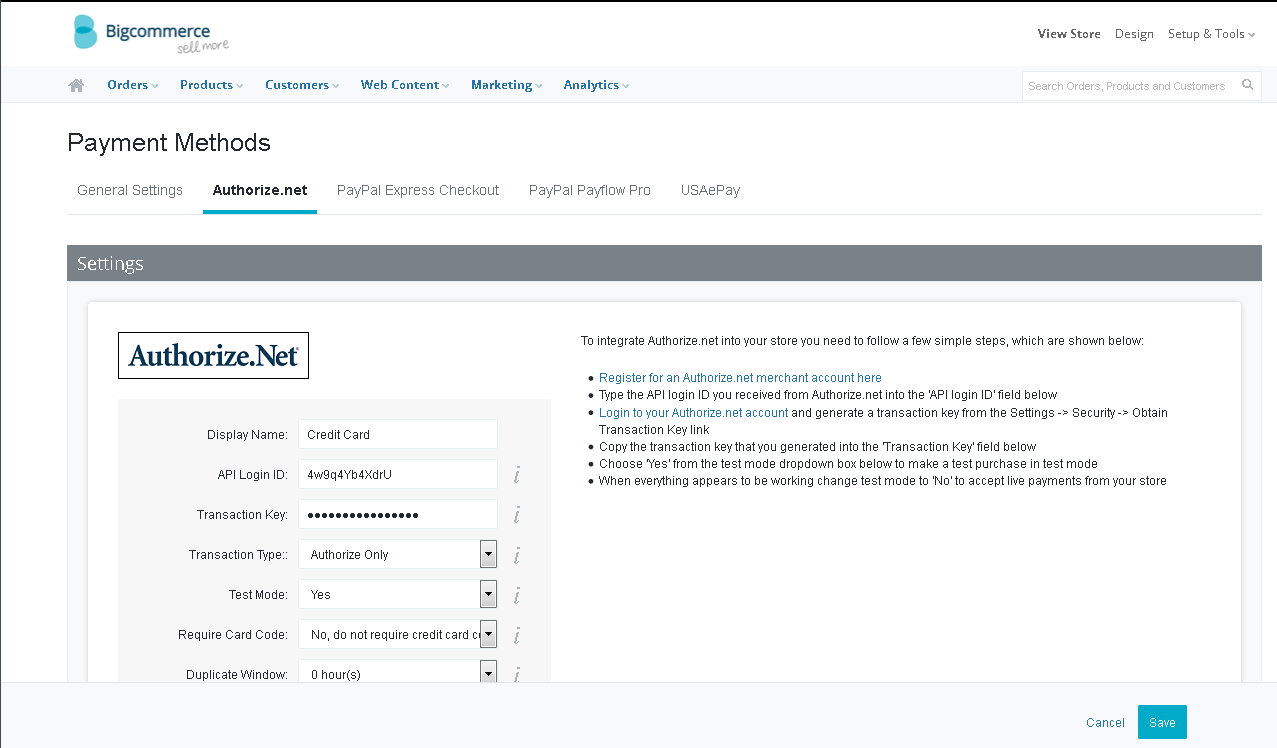Open the Marketing menu
This screenshot has height=748, width=1277.
pyautogui.click(x=507, y=85)
